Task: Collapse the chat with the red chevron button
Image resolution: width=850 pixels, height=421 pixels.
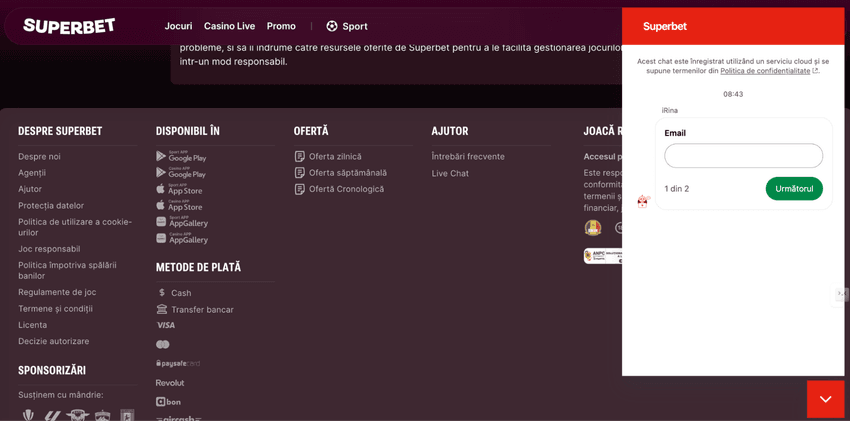Action: [826, 399]
